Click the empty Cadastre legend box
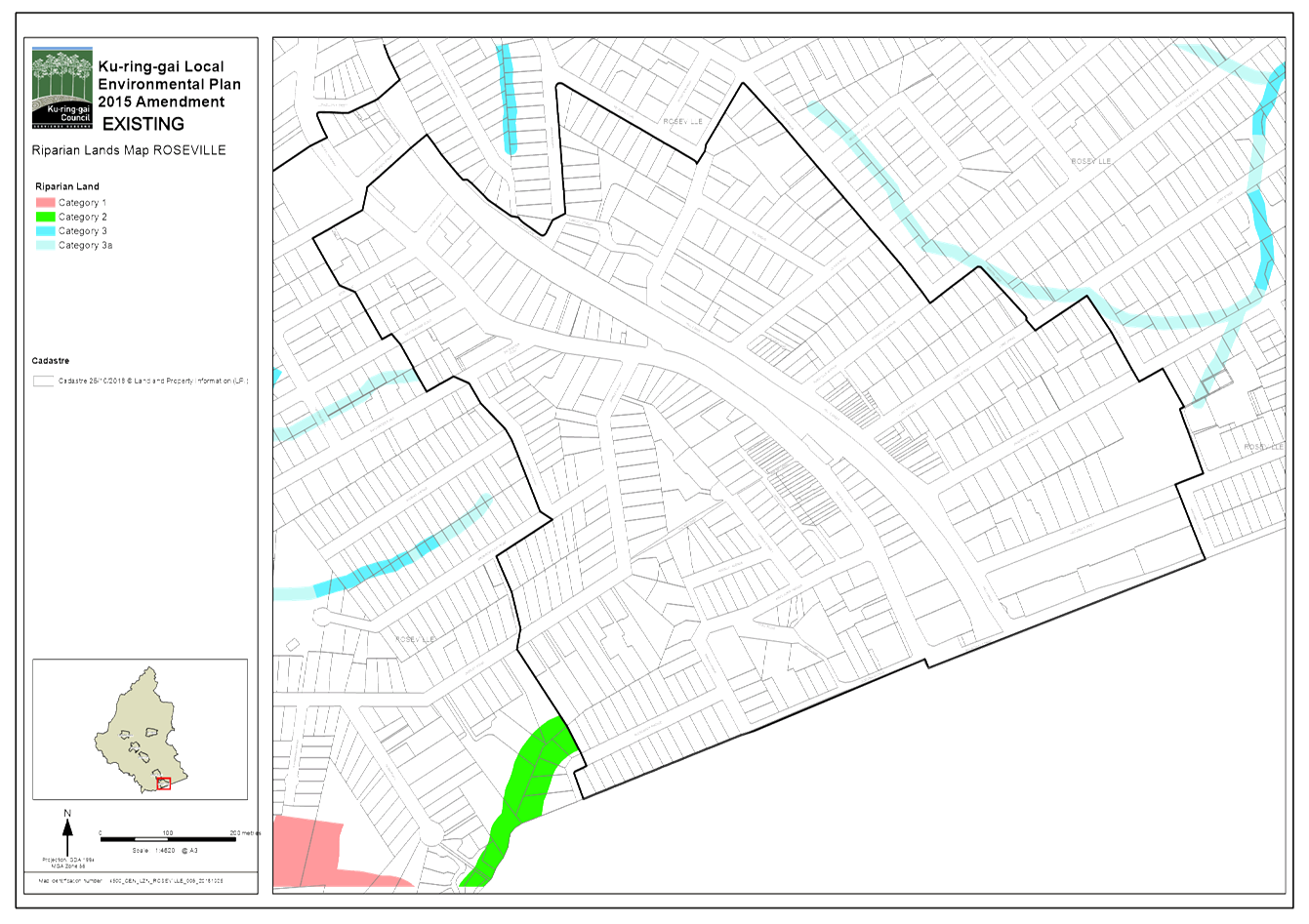 coord(43,382)
